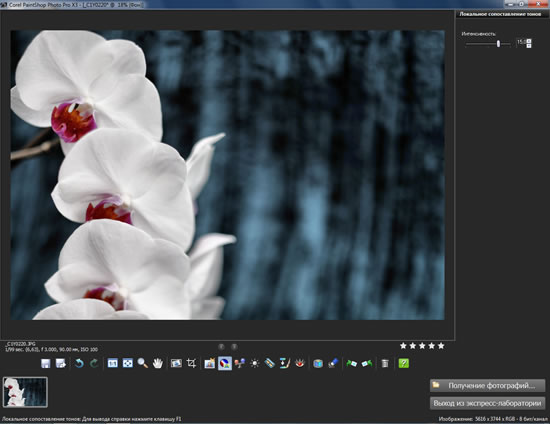Viewport: 550px width, 424px height.
Task: Increase intensity with the up stepper arrow
Action: [529, 41]
